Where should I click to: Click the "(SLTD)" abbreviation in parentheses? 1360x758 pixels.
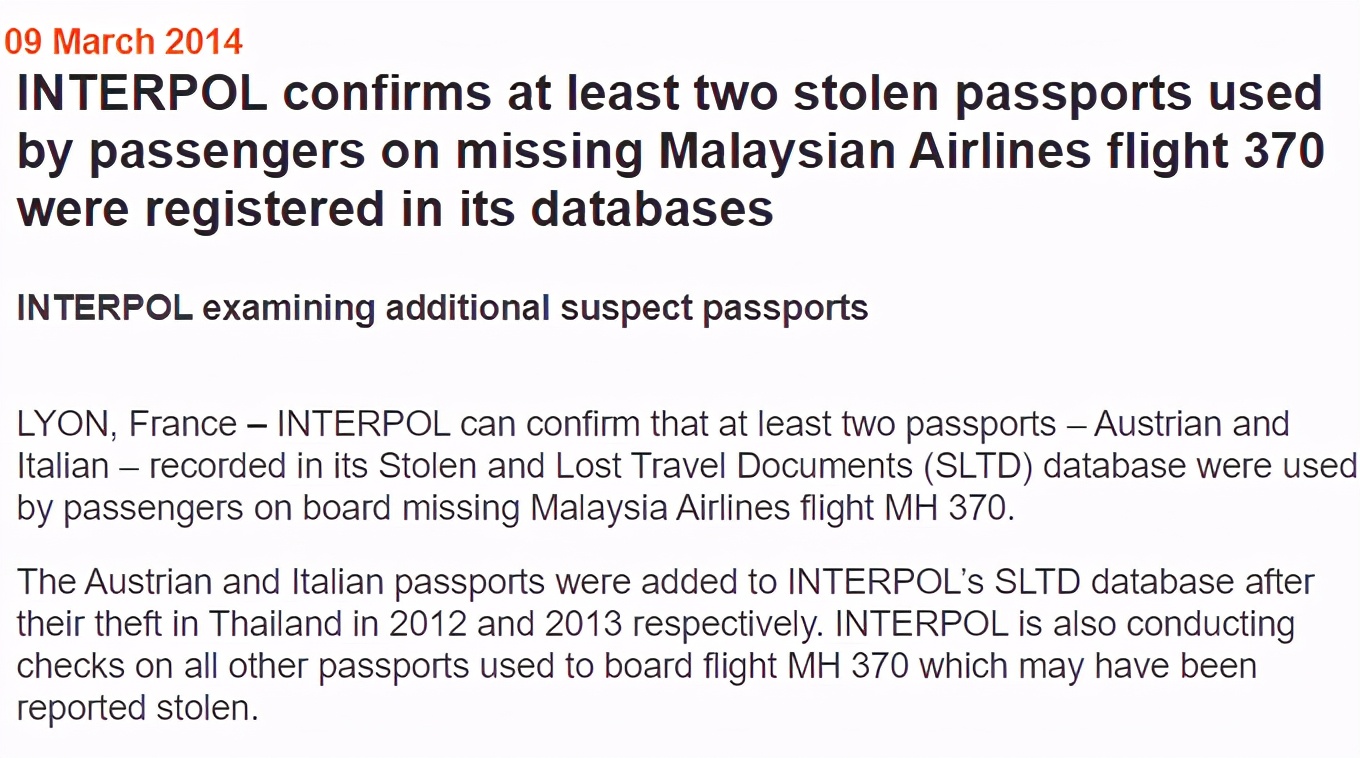[973, 466]
